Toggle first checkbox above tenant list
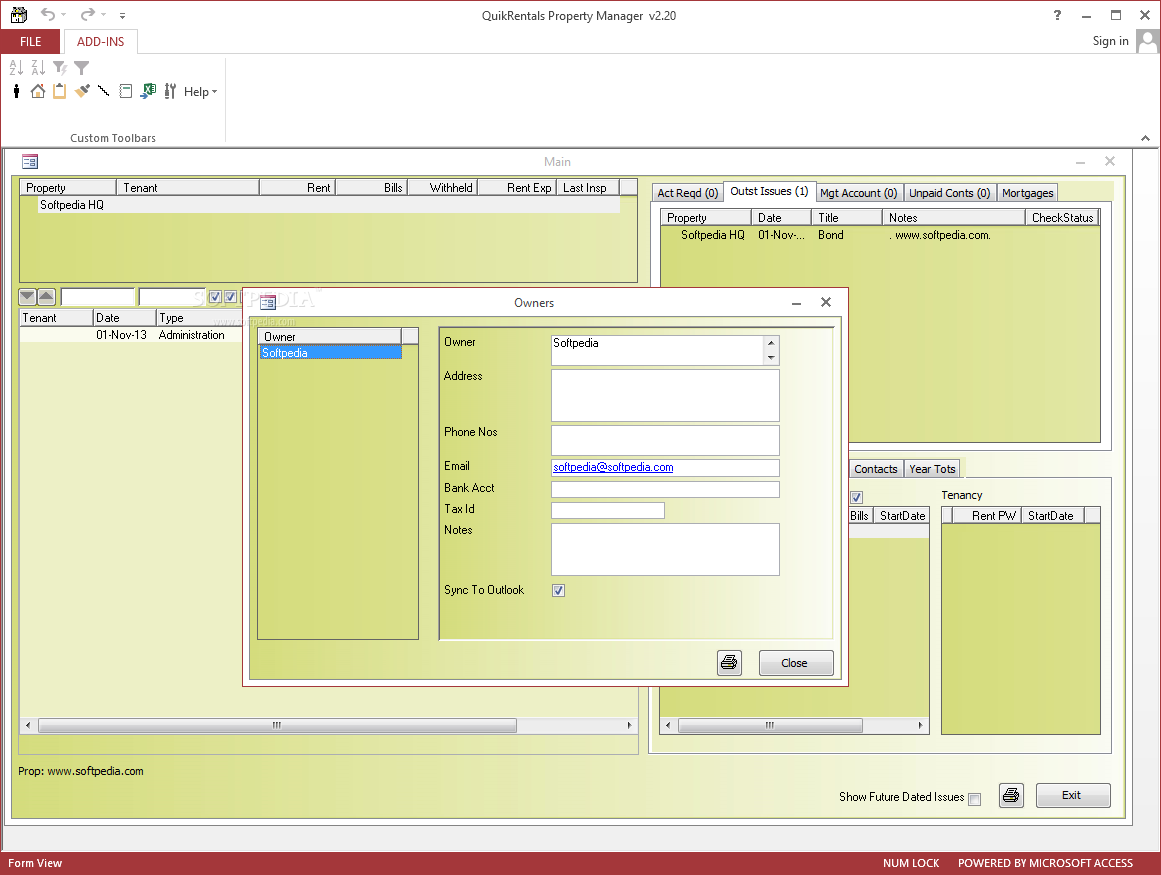Viewport: 1161px width, 875px height. tap(215, 297)
